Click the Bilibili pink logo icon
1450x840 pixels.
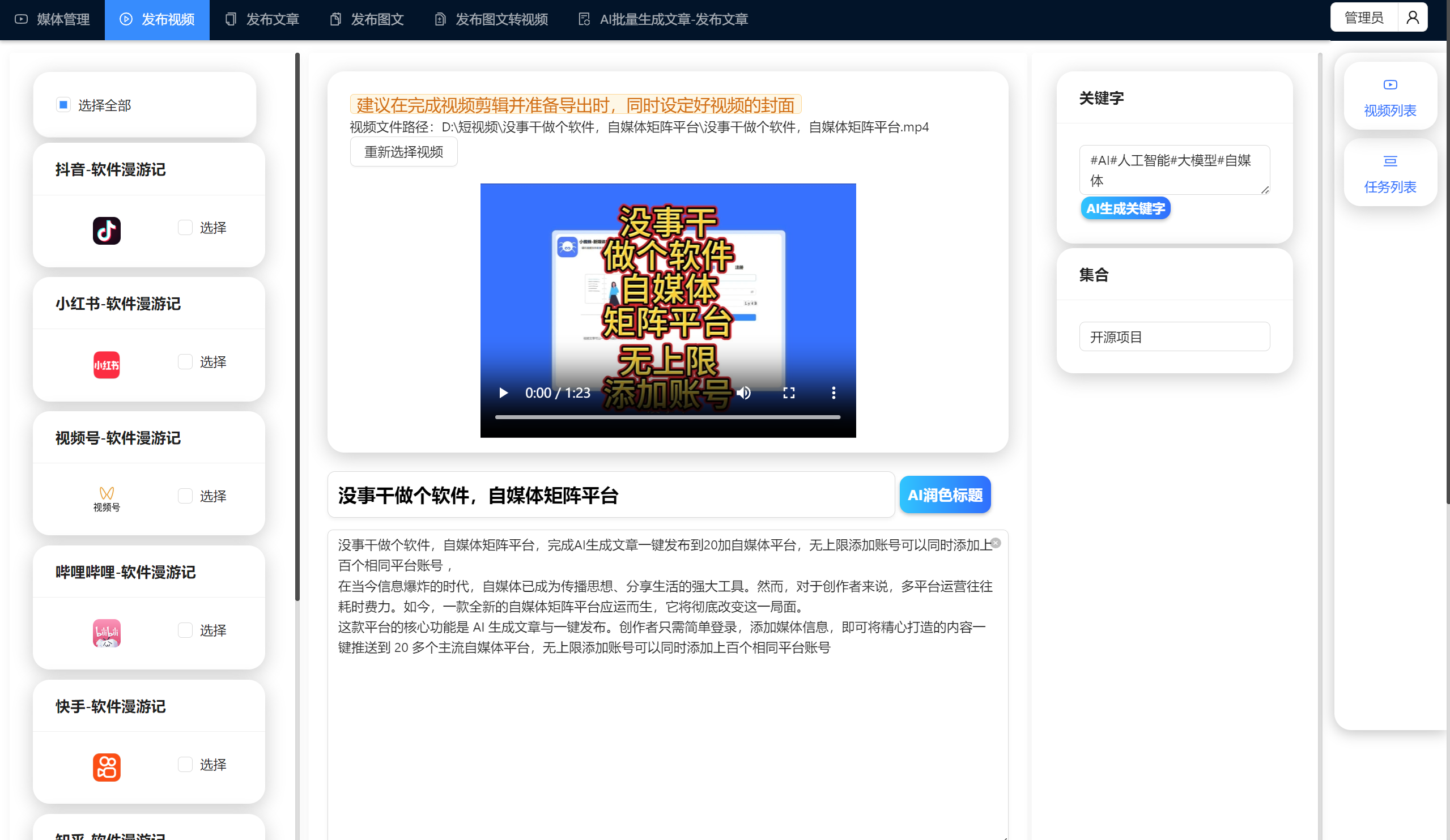pyautogui.click(x=107, y=633)
